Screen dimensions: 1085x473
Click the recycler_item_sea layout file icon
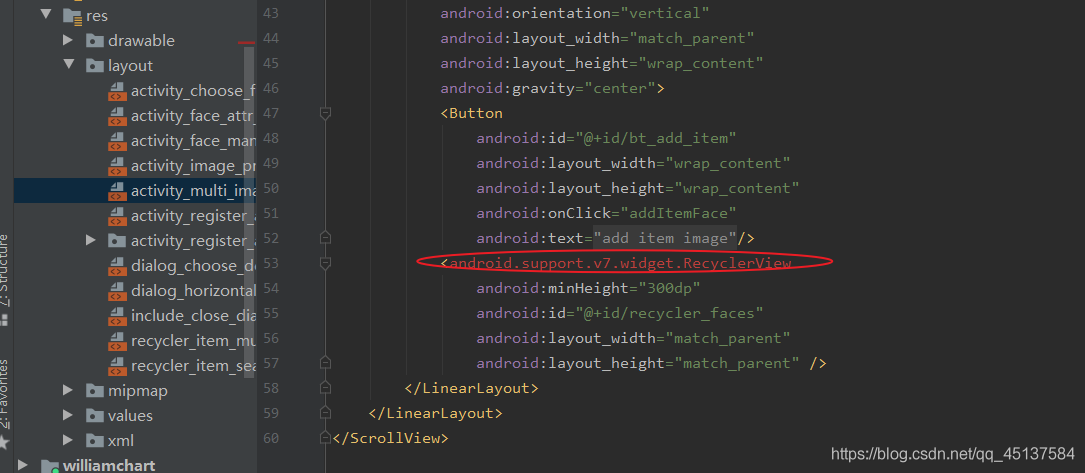point(117,365)
